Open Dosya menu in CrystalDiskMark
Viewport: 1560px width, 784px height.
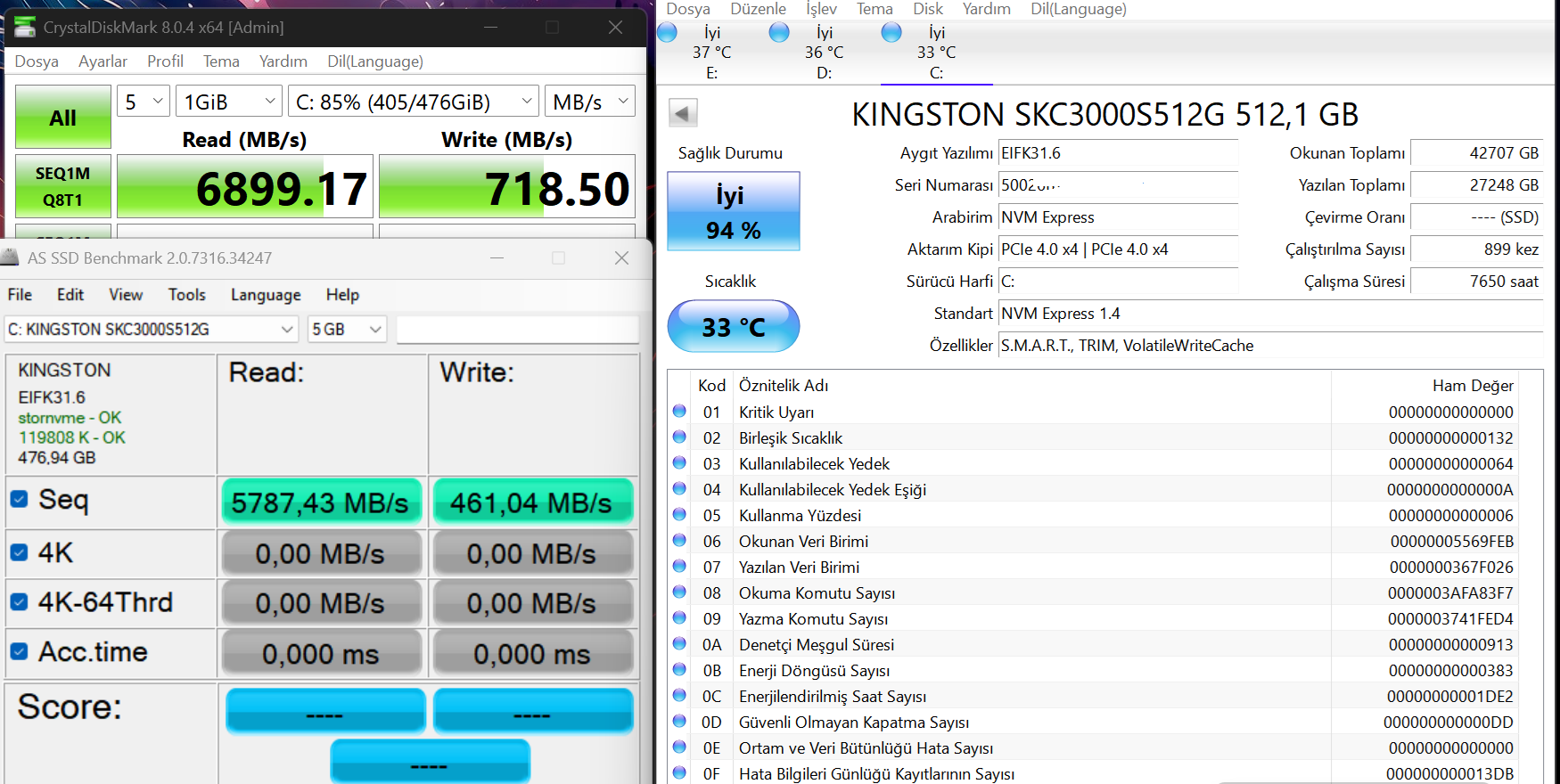(x=37, y=61)
